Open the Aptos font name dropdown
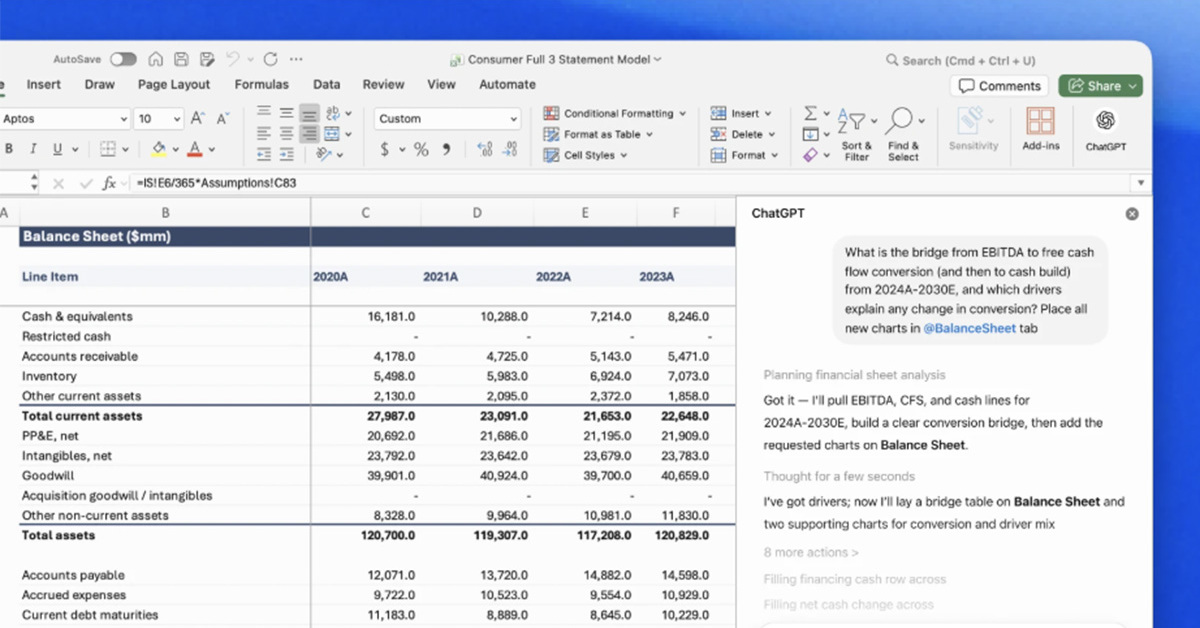 tap(123, 119)
